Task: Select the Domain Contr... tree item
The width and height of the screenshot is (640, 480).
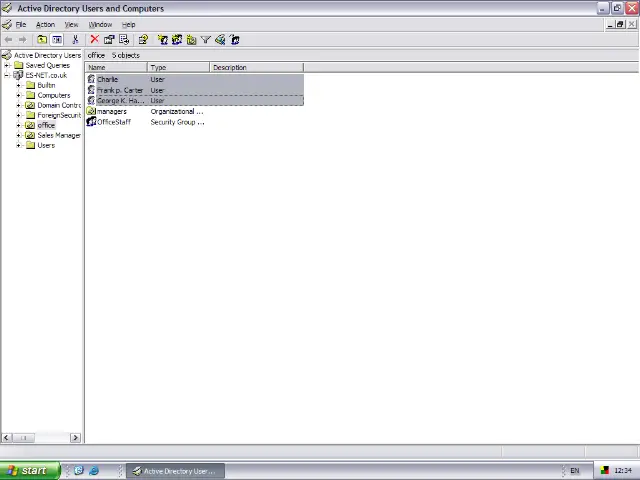Action: click(x=59, y=105)
